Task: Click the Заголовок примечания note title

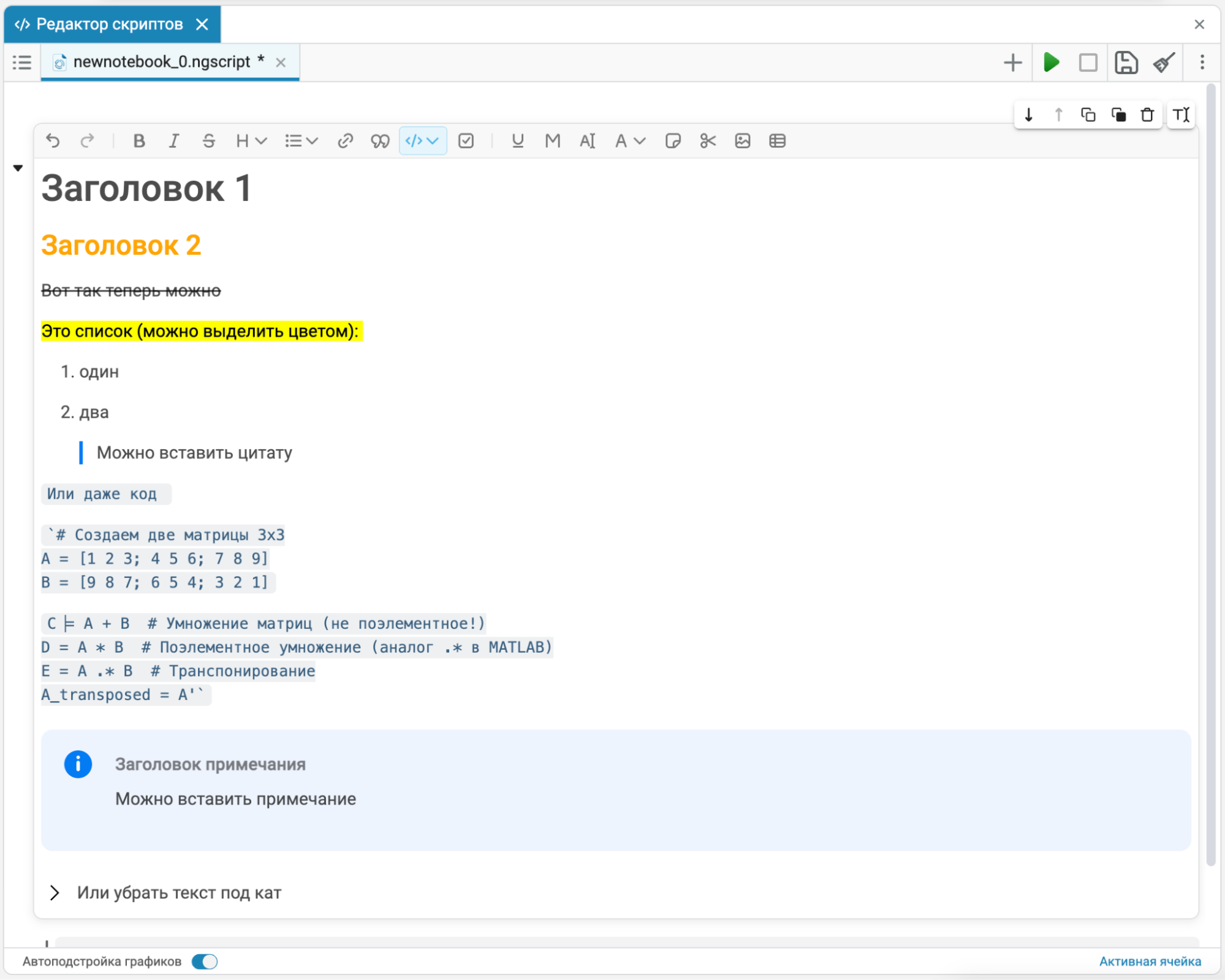Action: pos(210,765)
